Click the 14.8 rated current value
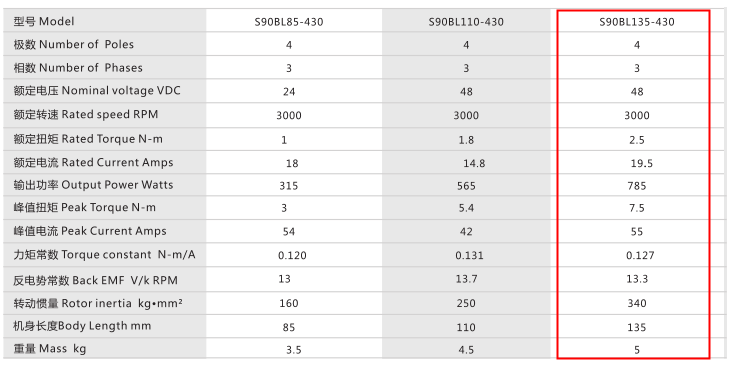Screen dimensions: 730x366 (474, 163)
